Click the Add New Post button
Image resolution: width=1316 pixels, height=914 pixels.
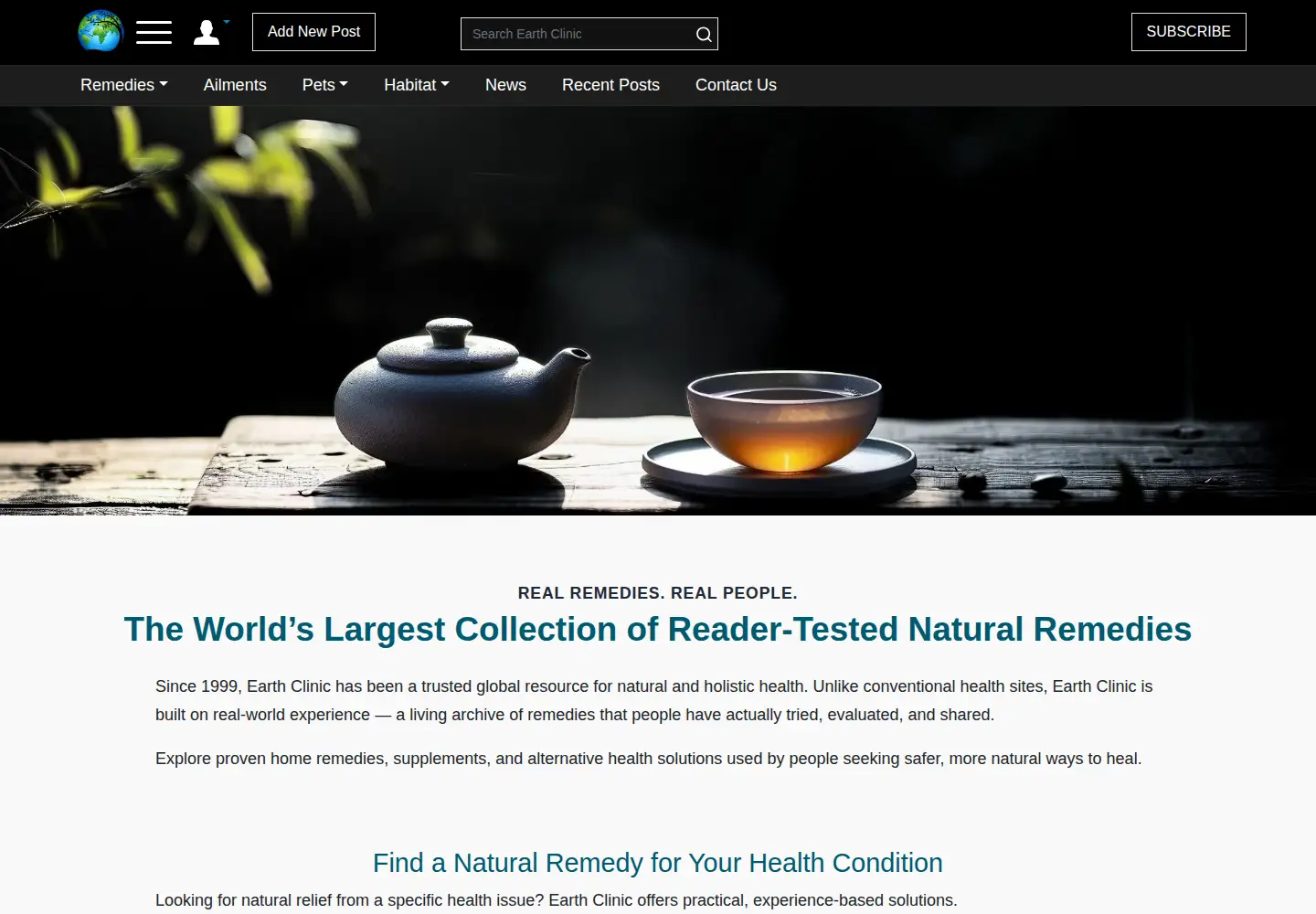pyautogui.click(x=313, y=32)
